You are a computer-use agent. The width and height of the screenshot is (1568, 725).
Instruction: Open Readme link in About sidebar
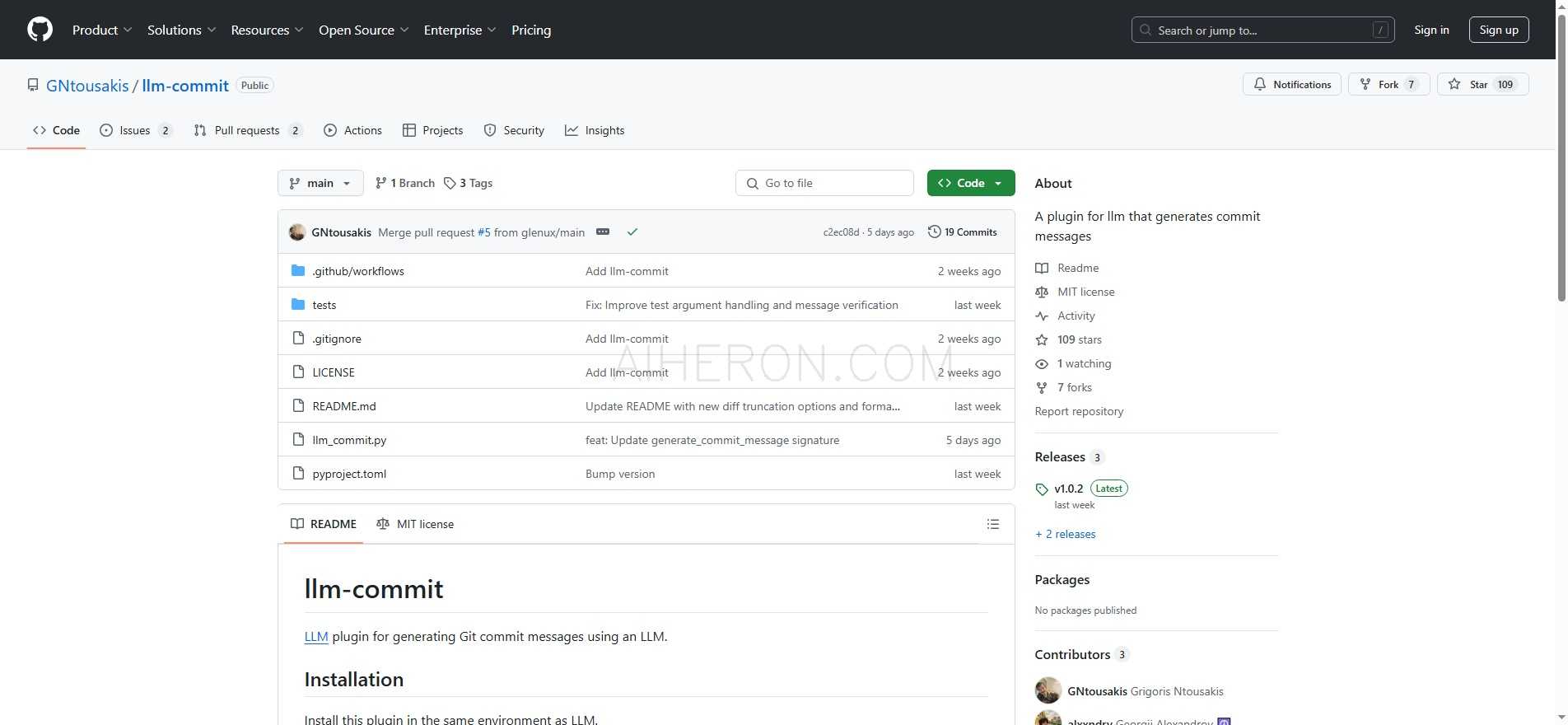pyautogui.click(x=1067, y=268)
